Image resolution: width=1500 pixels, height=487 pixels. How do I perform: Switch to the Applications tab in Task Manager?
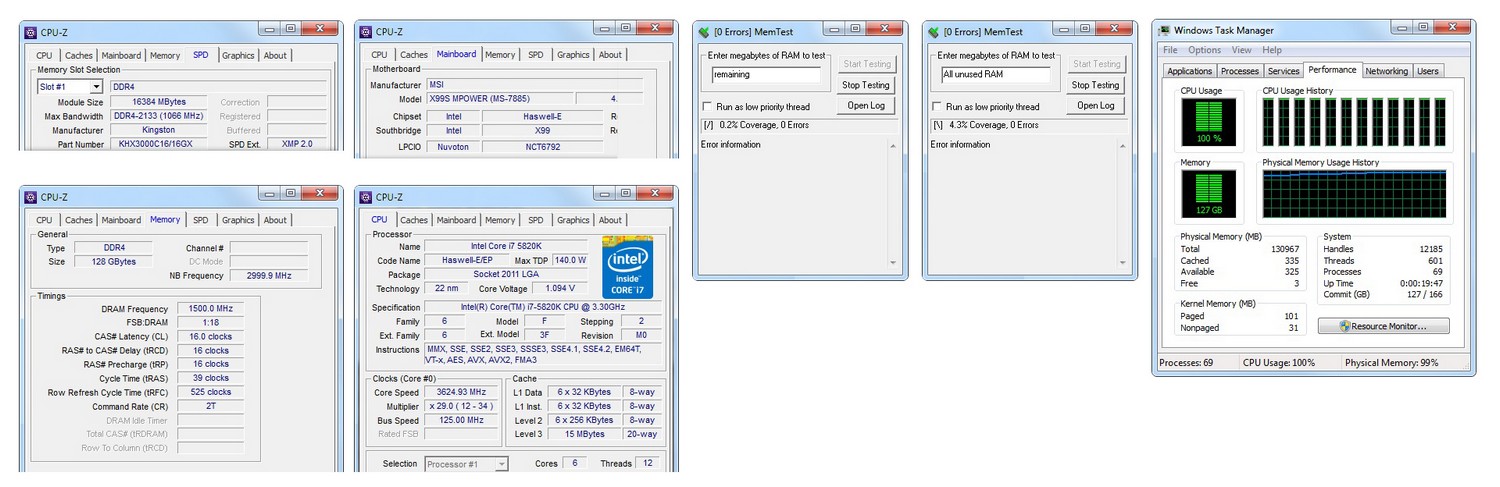1190,71
